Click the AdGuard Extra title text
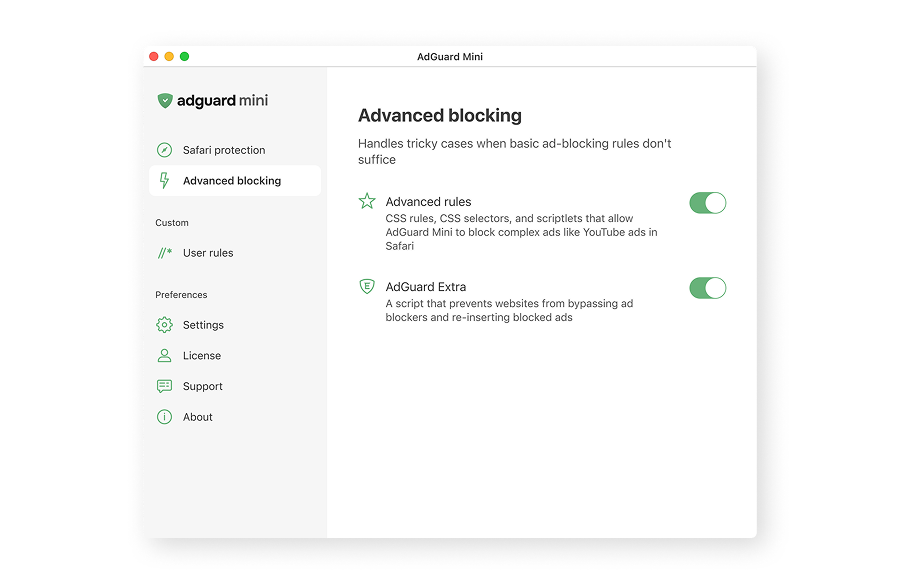This screenshot has height=584, width=900. point(426,287)
